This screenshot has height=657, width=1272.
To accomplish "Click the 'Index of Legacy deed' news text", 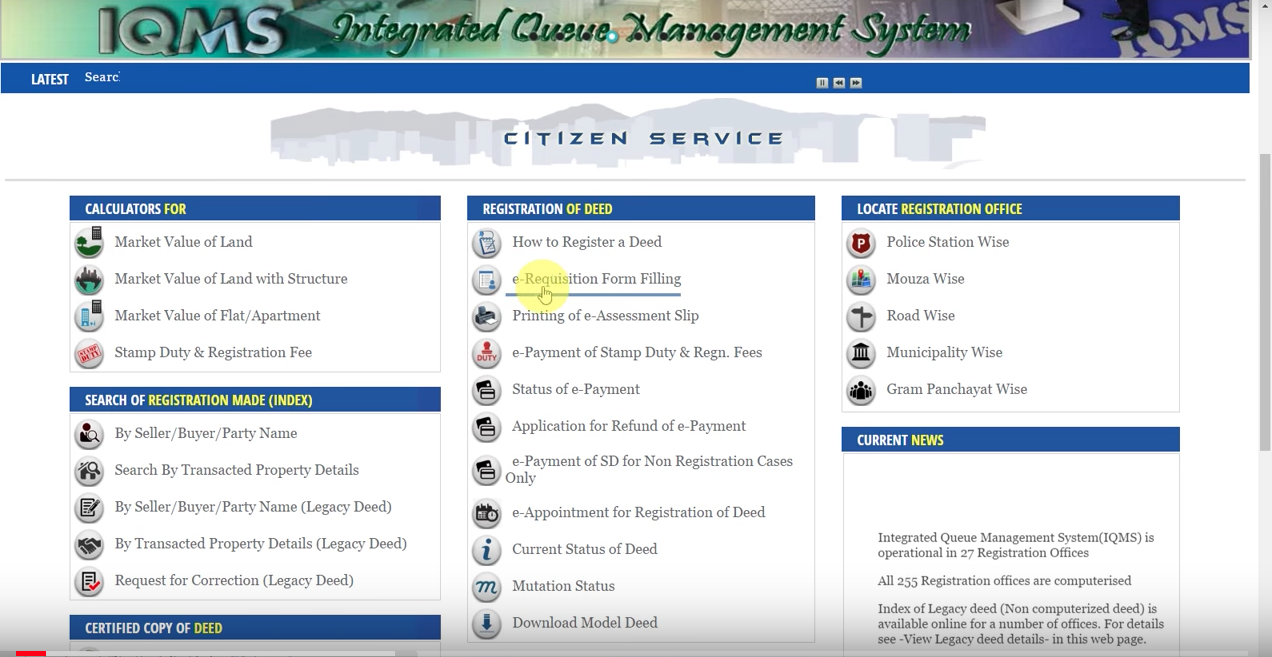I will tap(1021, 624).
